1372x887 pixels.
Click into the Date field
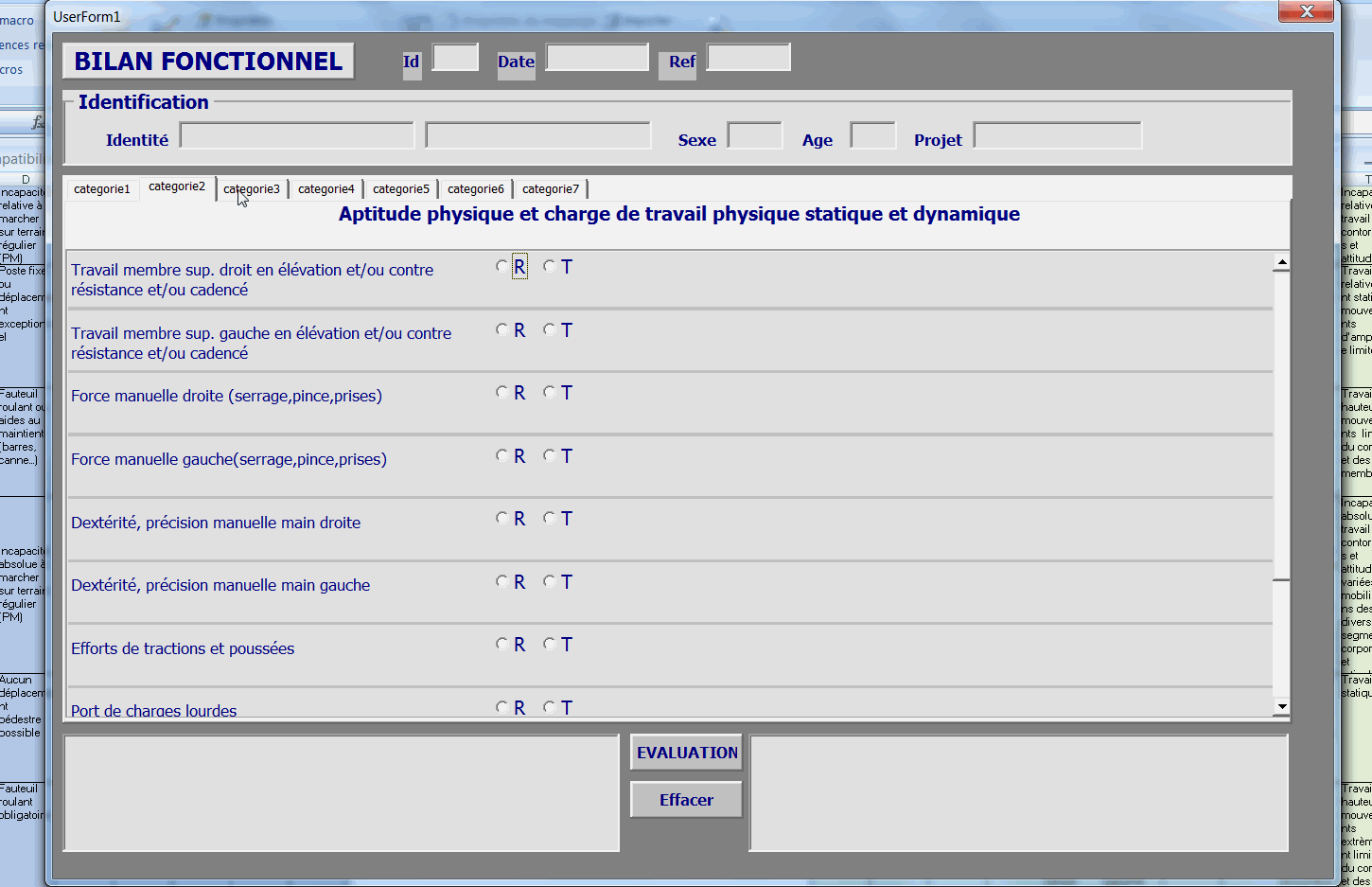(597, 58)
